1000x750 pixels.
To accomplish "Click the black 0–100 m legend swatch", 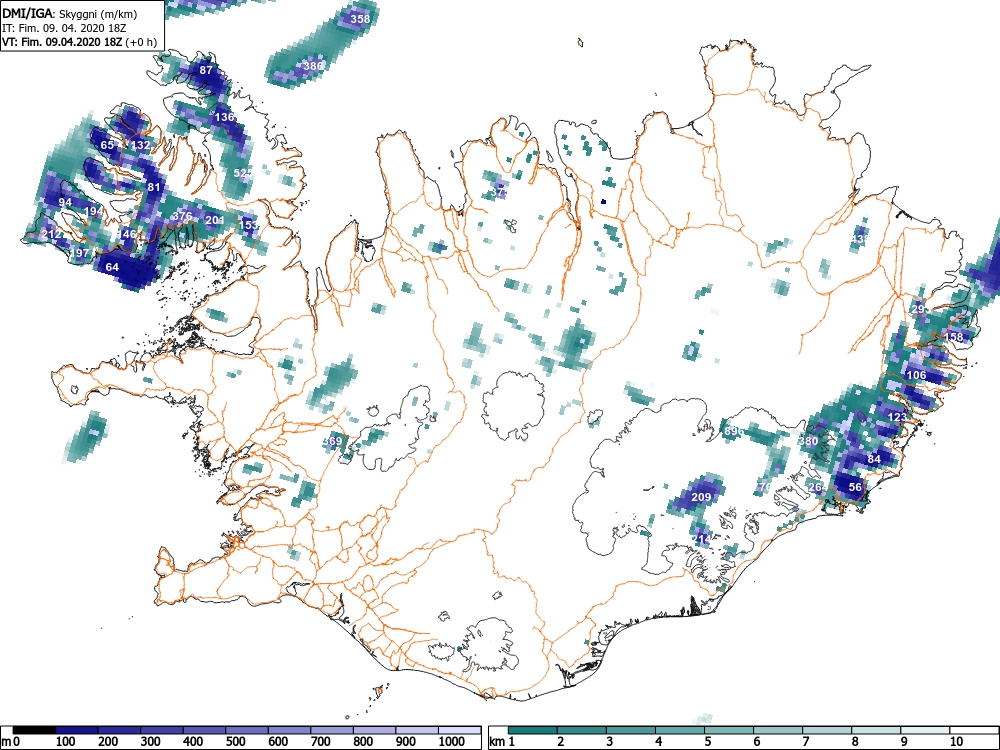I will tap(34, 730).
